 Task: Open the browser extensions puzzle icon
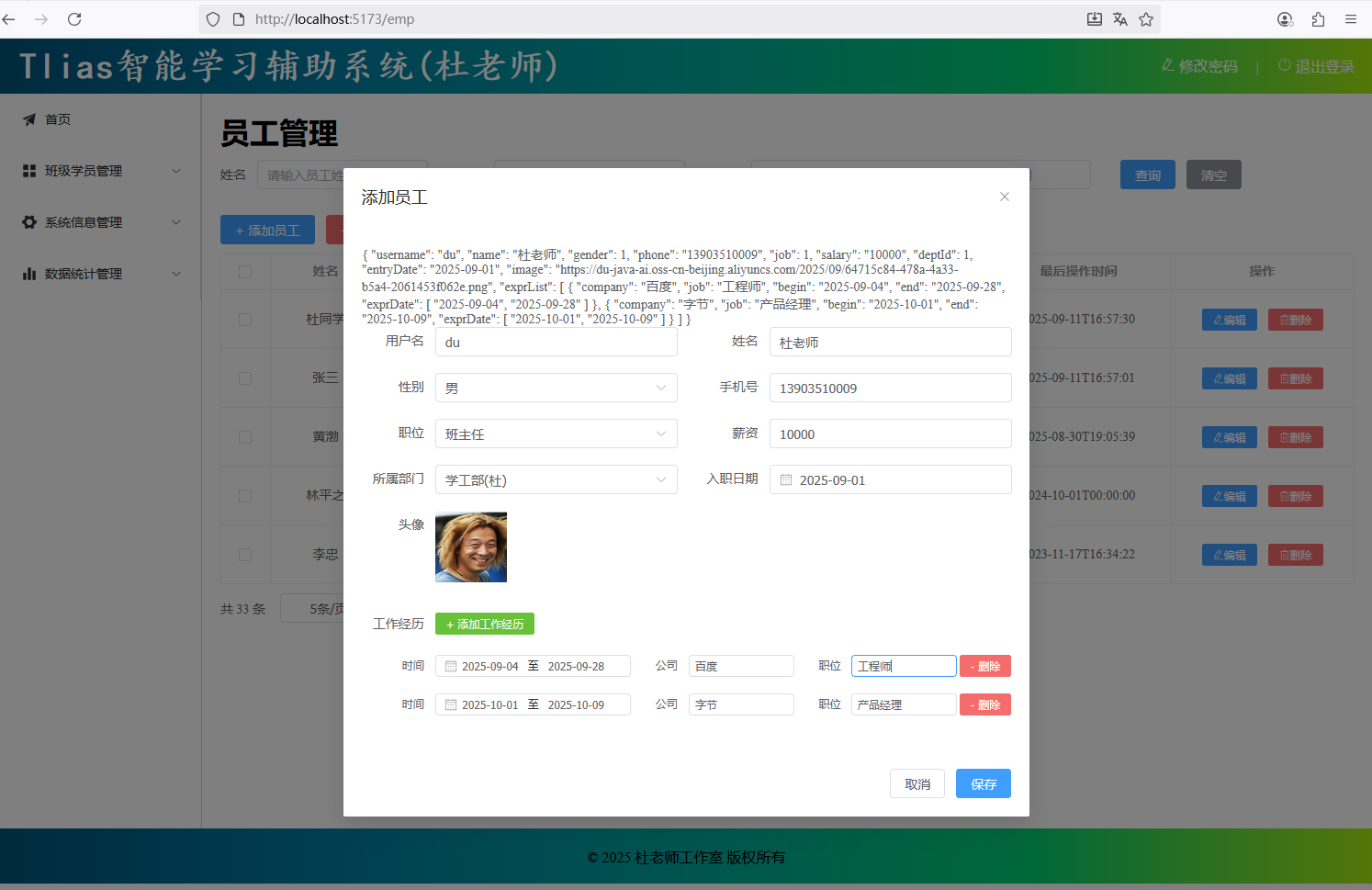tap(1318, 19)
